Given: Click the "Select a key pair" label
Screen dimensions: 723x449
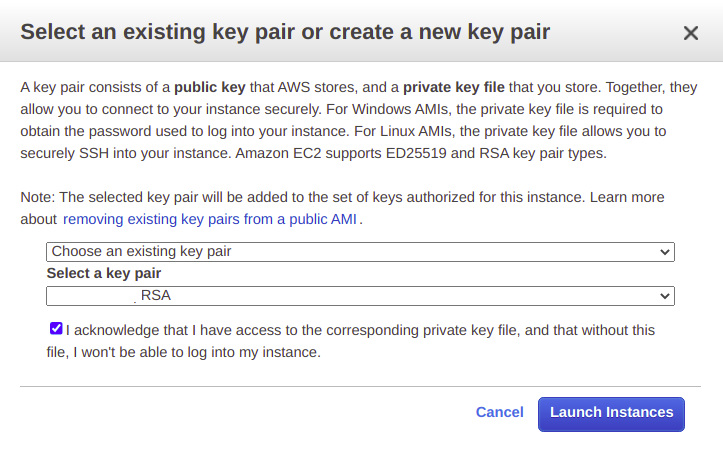Looking at the screenshot, I should click(x=104, y=273).
